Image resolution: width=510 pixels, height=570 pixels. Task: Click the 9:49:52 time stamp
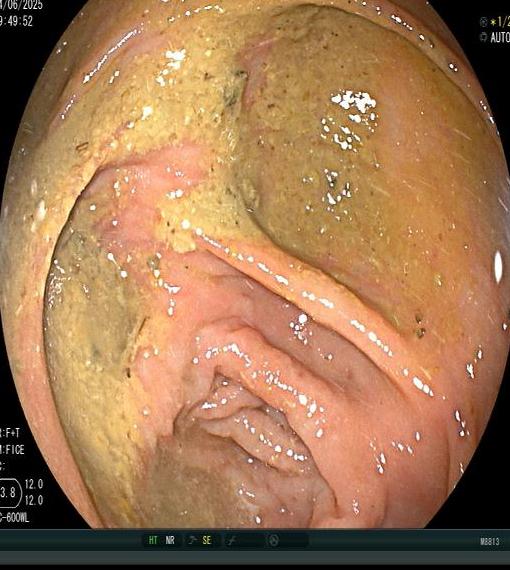[16, 21]
